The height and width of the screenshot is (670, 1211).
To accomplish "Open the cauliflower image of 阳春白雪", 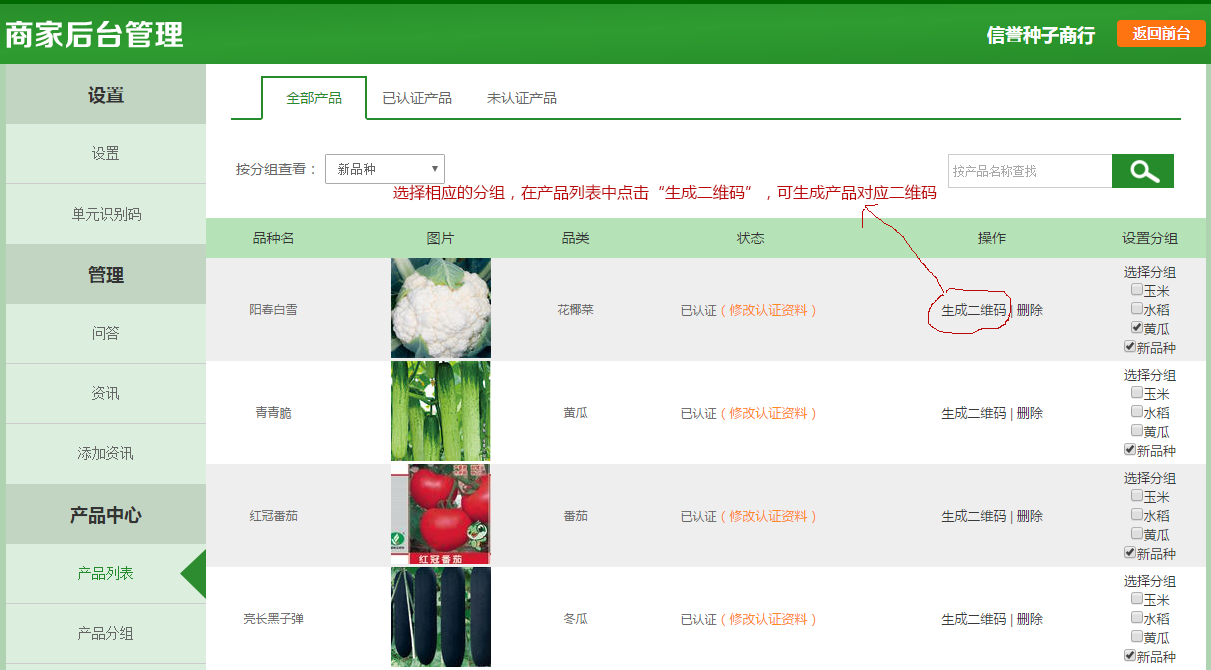I will (441, 308).
